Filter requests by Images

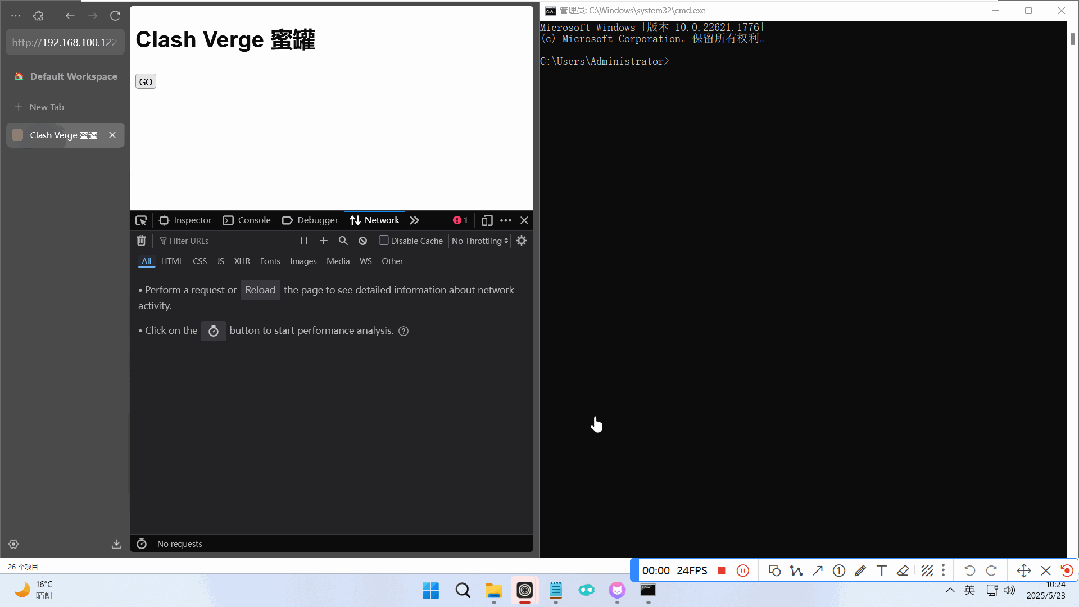(x=303, y=262)
